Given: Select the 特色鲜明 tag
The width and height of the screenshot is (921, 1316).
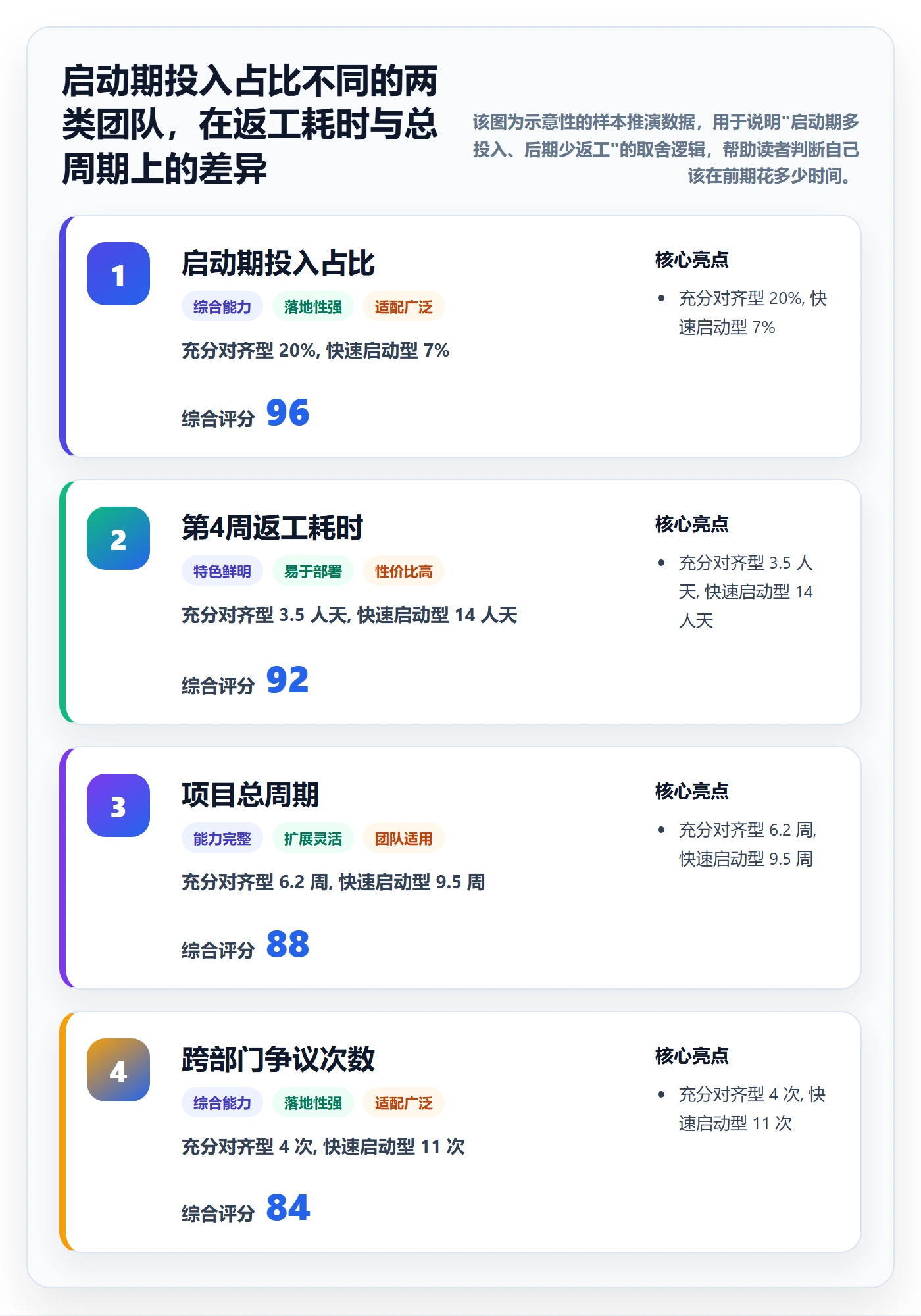Looking at the screenshot, I should (222, 571).
